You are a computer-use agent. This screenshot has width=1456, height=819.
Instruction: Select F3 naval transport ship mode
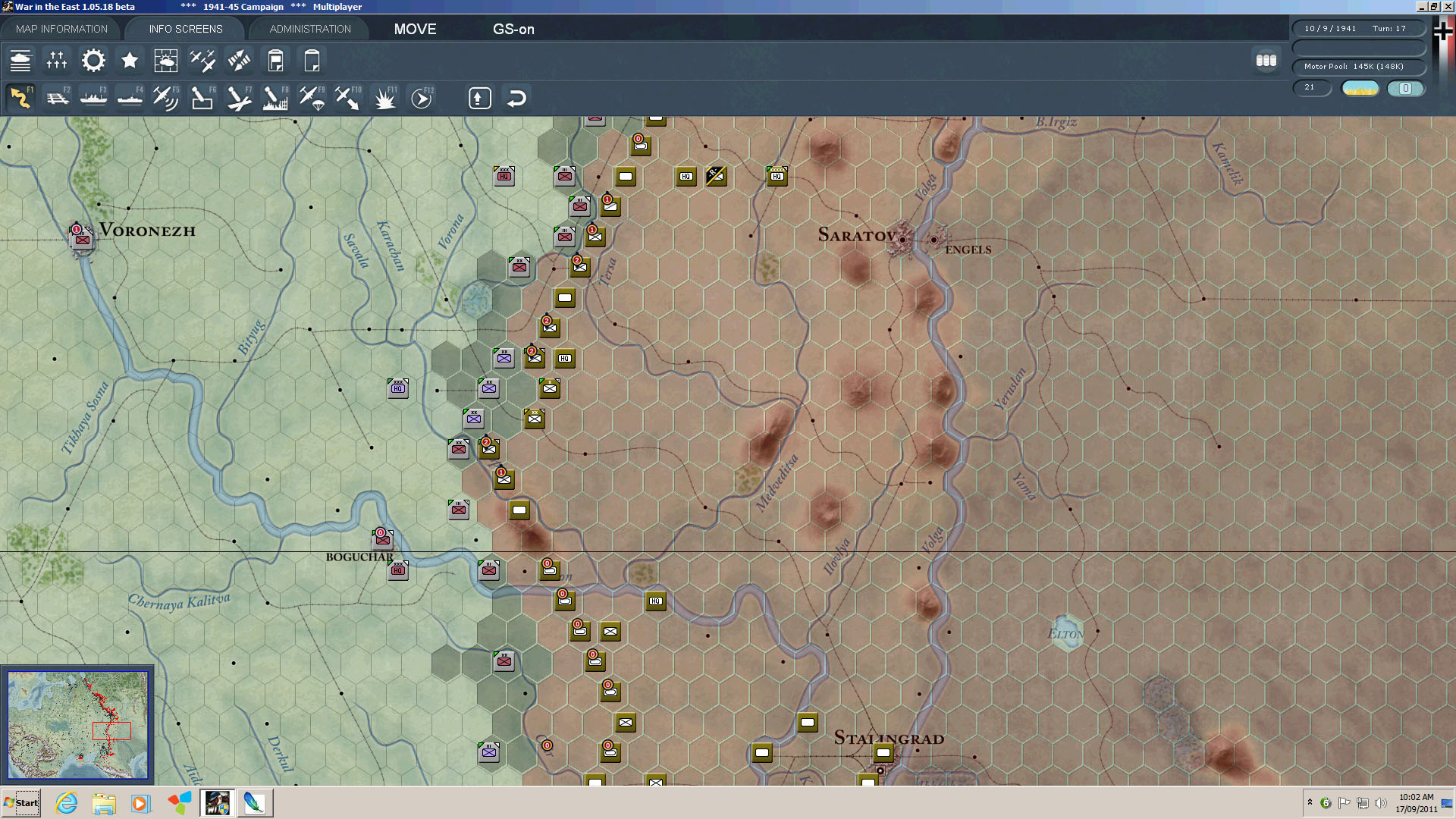(x=93, y=98)
